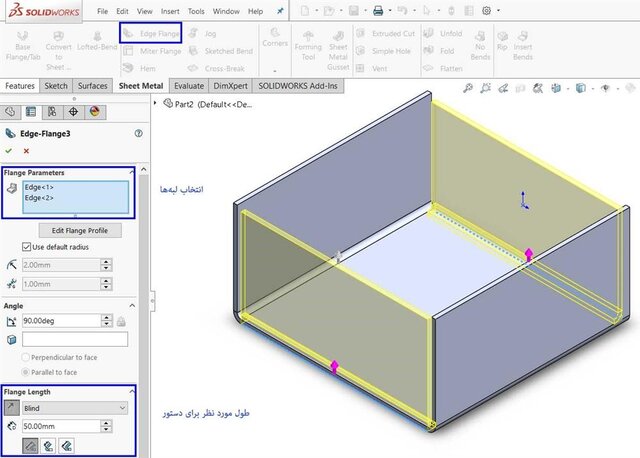Open the ConfigurationManager tab icon

pos(52,112)
